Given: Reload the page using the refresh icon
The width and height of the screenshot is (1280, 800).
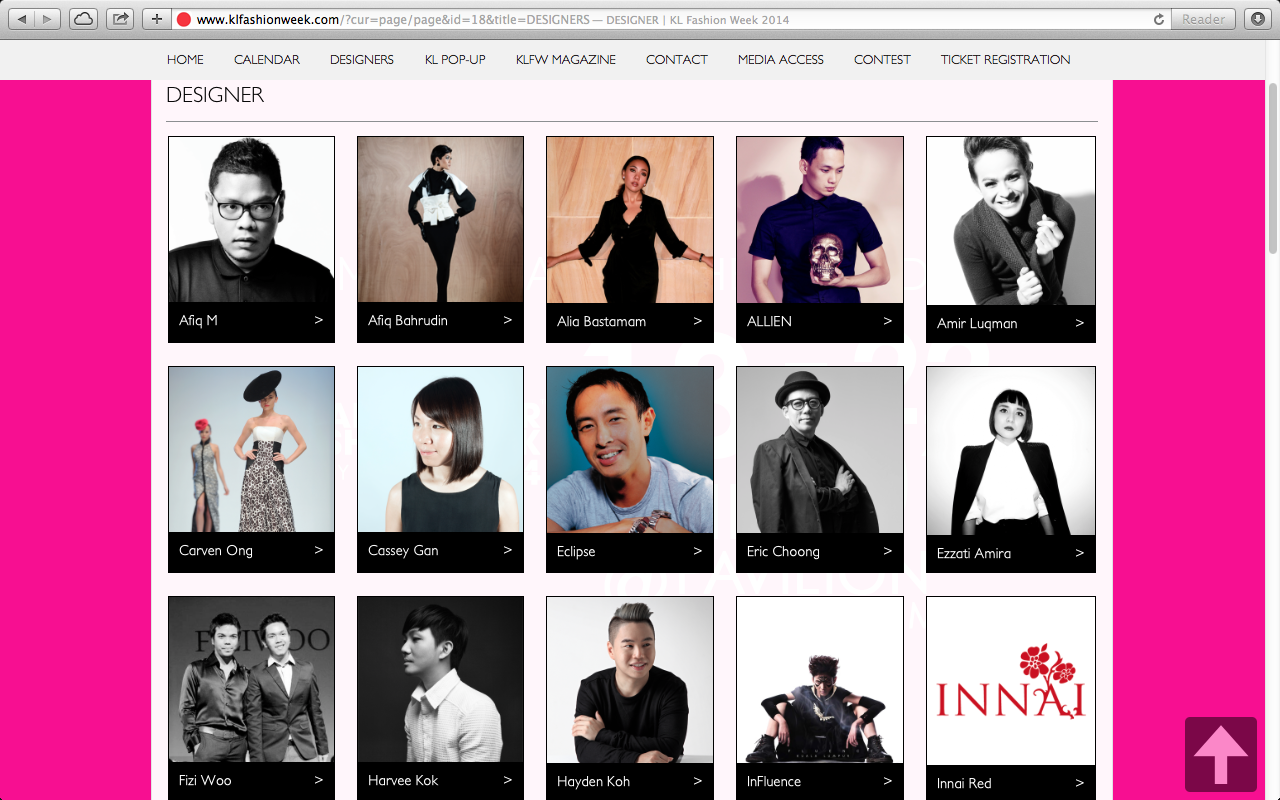Looking at the screenshot, I should 1159,19.
